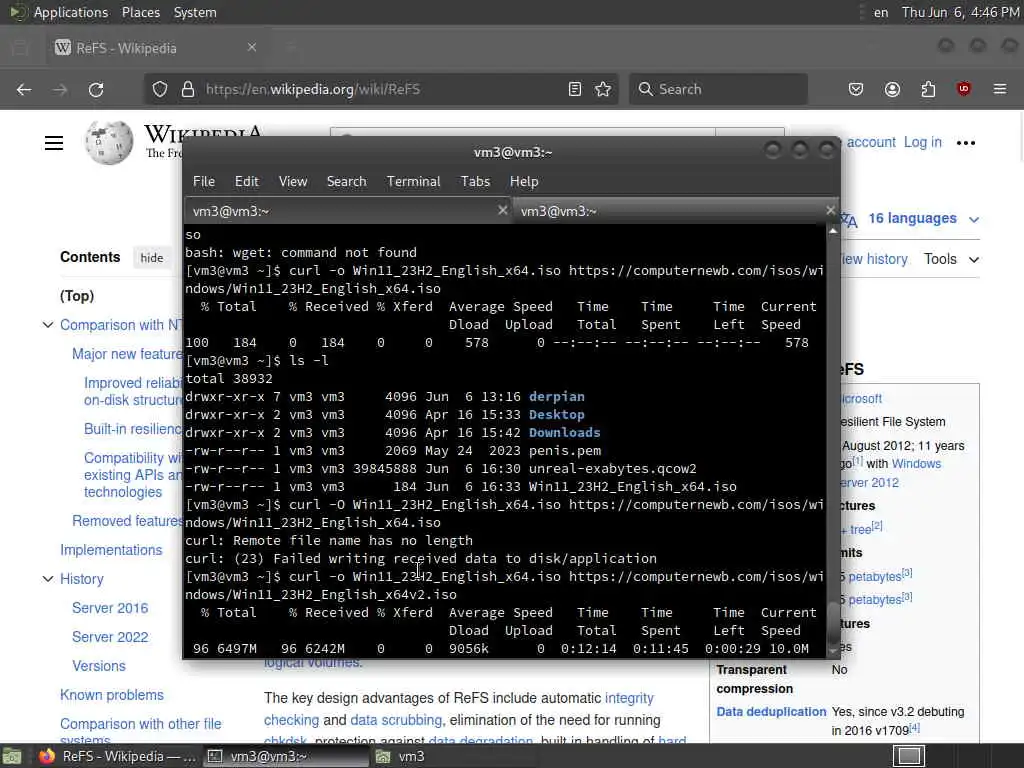Click the en keyboard layout indicator

pos(881,12)
